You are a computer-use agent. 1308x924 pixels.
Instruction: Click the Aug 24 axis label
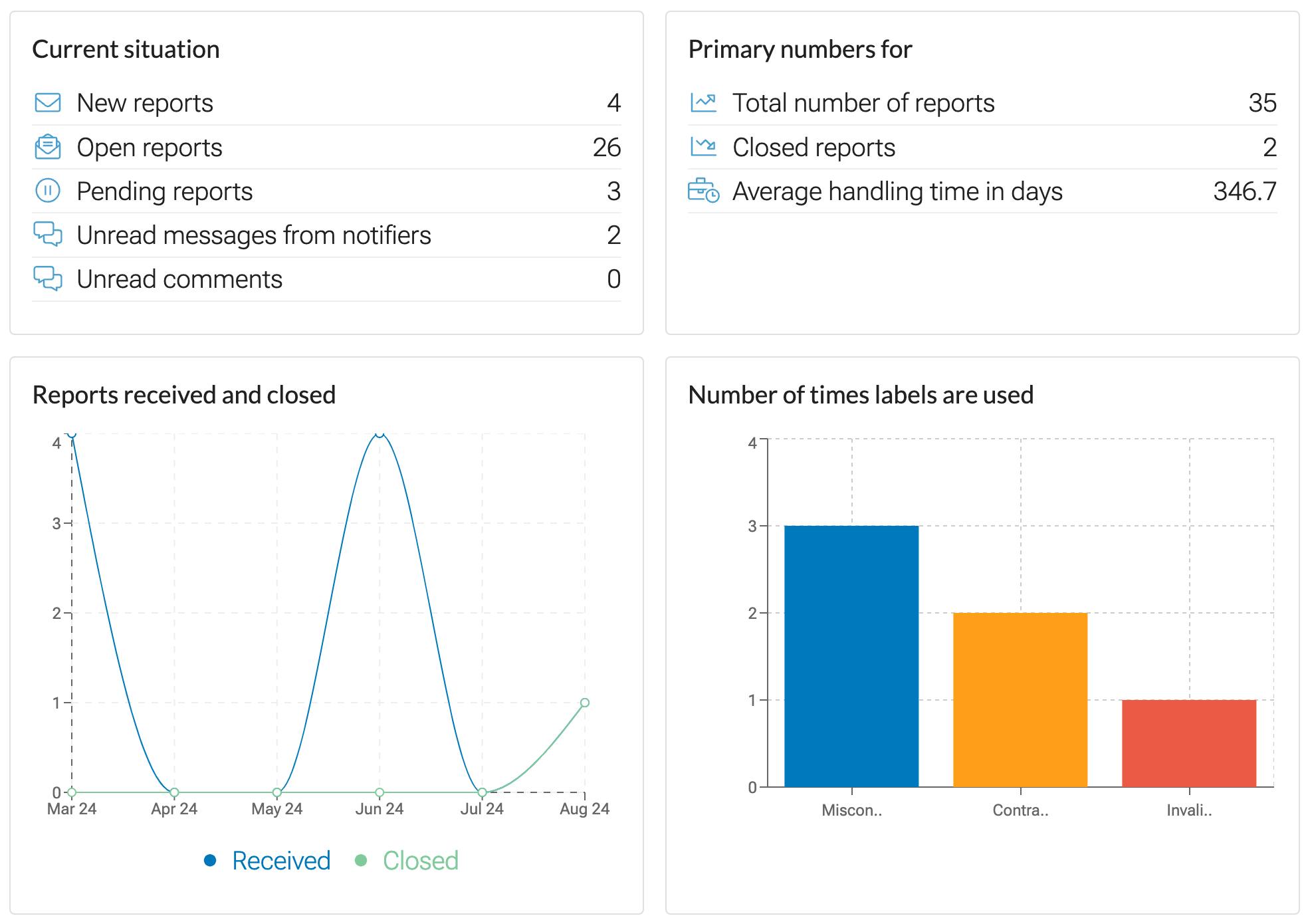(x=585, y=809)
